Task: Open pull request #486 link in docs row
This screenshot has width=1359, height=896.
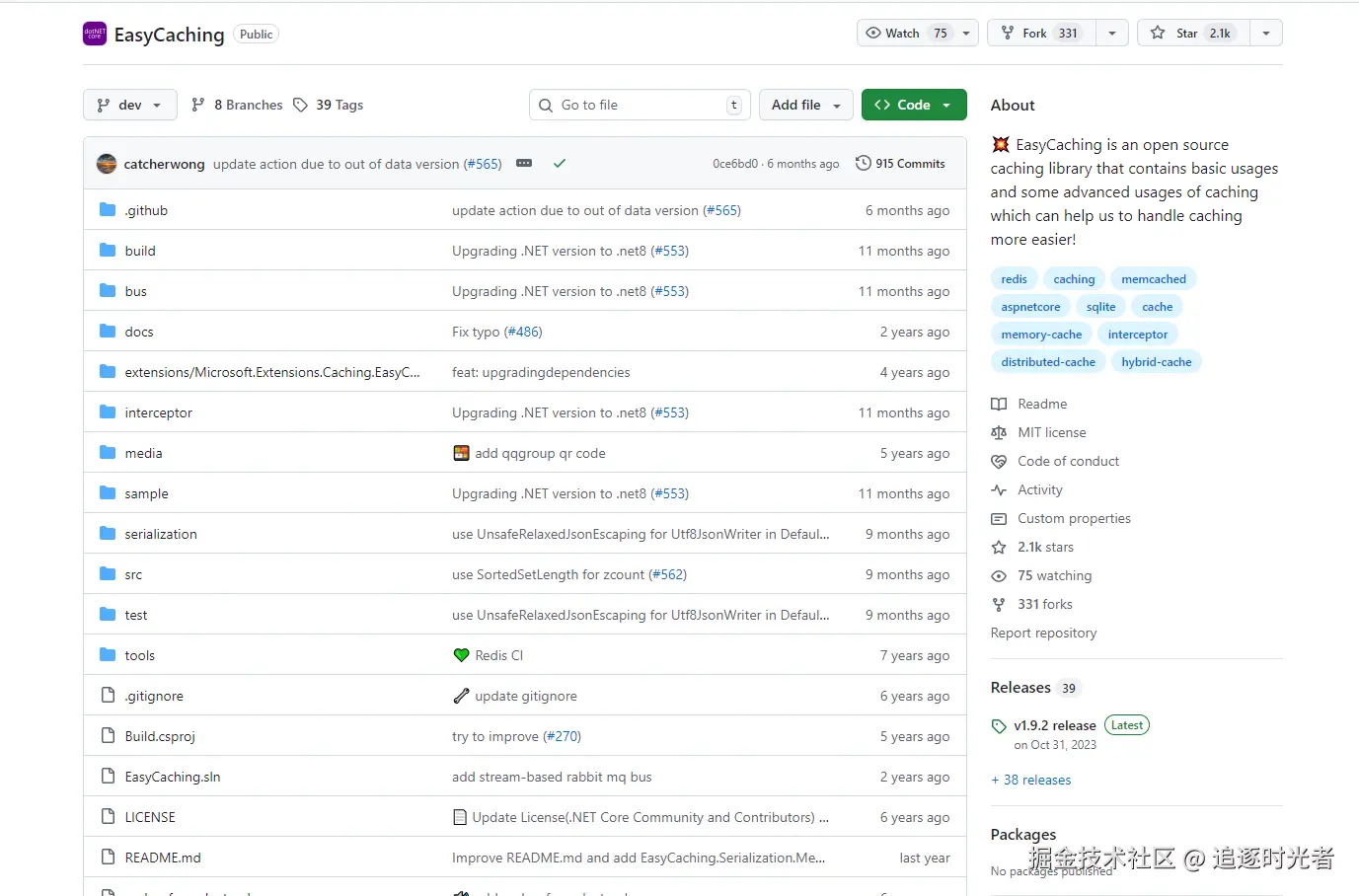Action: pos(523,332)
